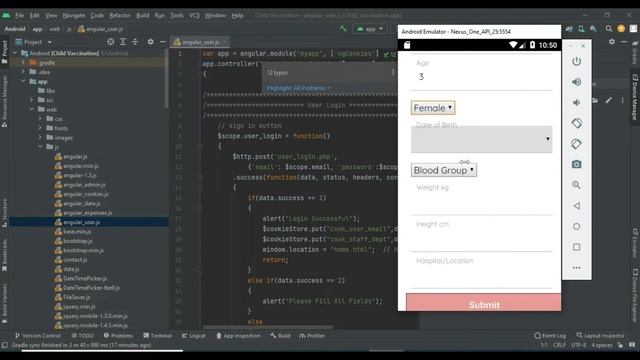Click the Project panel vertical scrollbar

pyautogui.click(x=167, y=78)
